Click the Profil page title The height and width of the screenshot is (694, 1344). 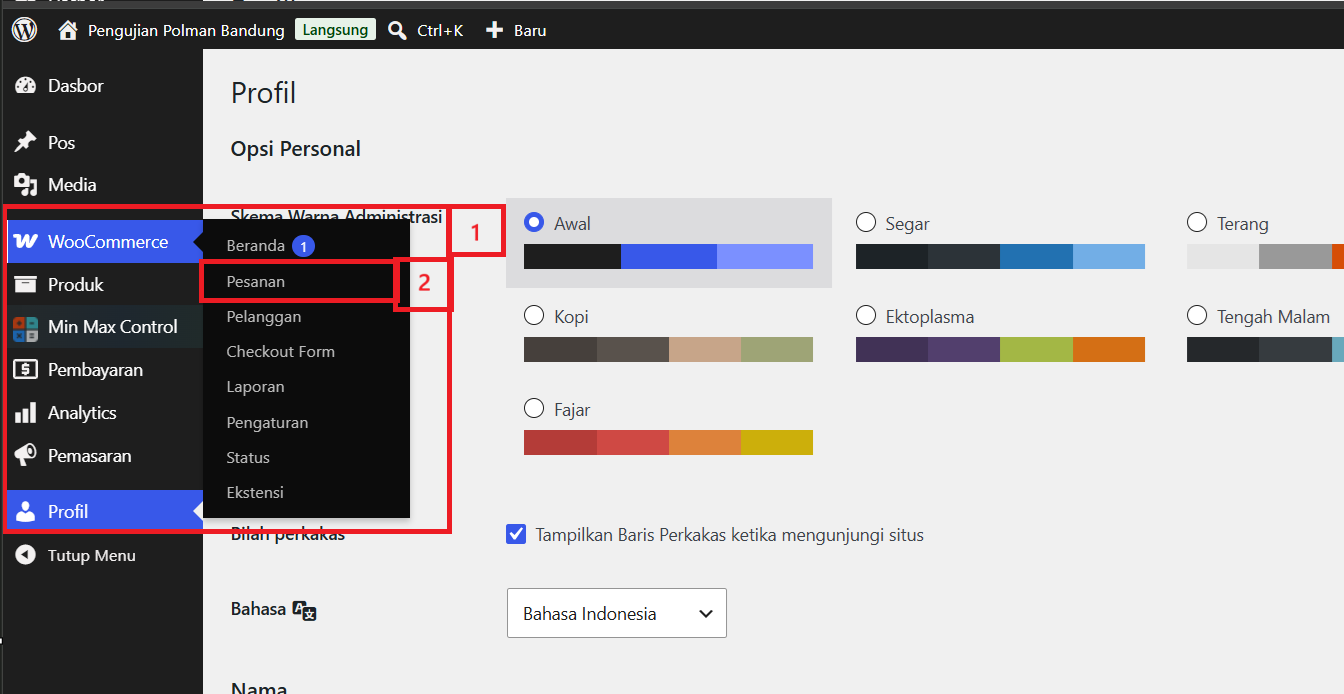[264, 93]
